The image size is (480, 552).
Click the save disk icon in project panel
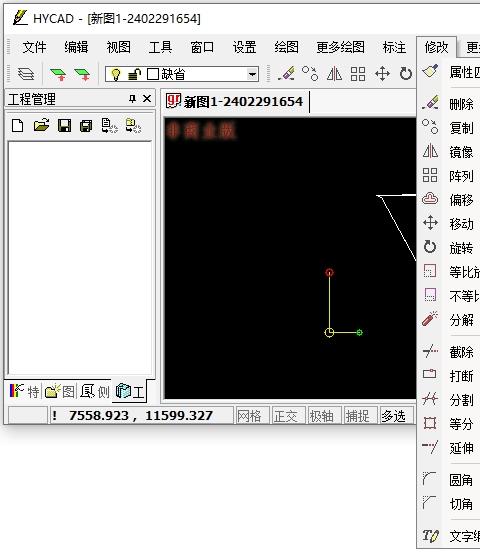click(64, 125)
